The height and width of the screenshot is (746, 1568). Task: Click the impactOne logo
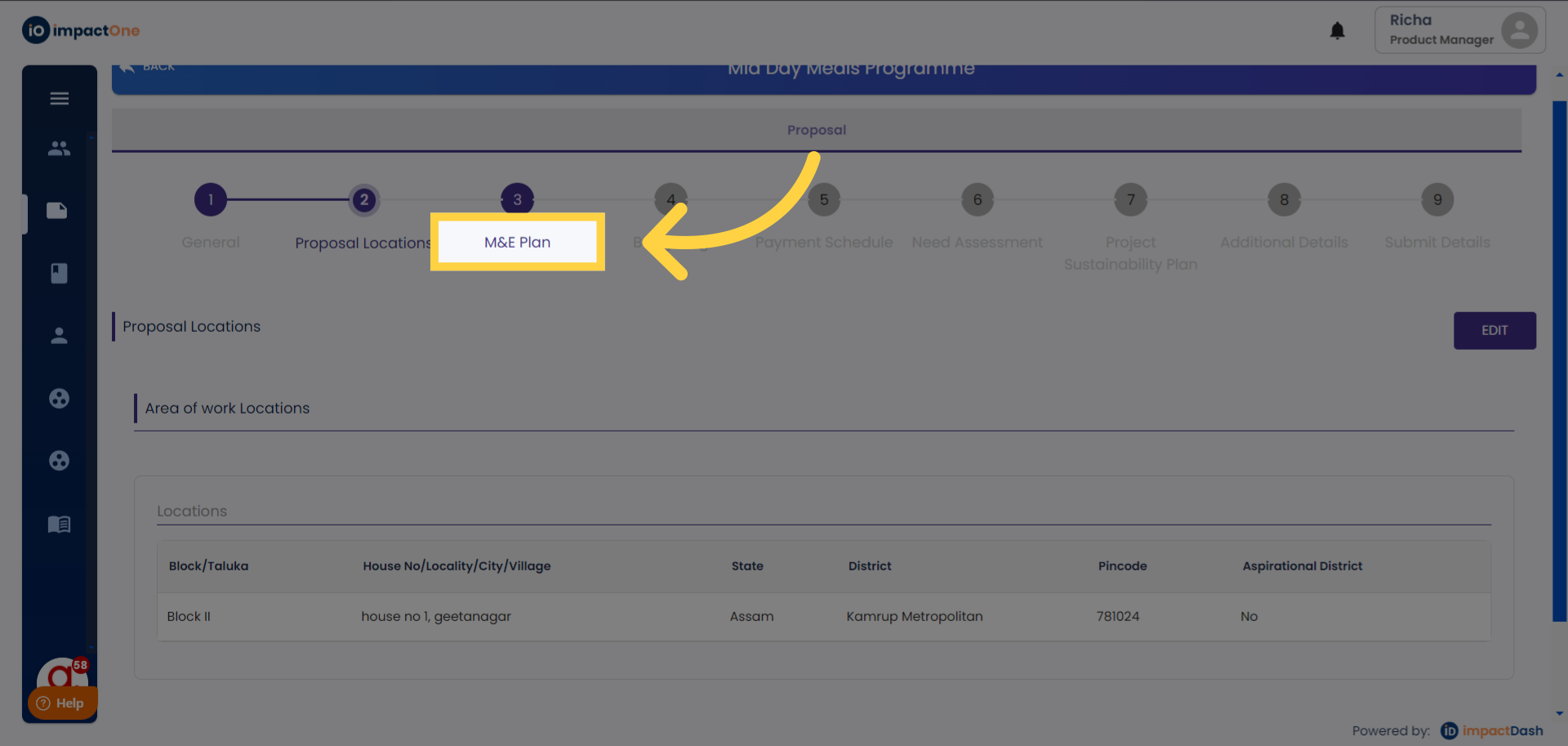click(81, 30)
